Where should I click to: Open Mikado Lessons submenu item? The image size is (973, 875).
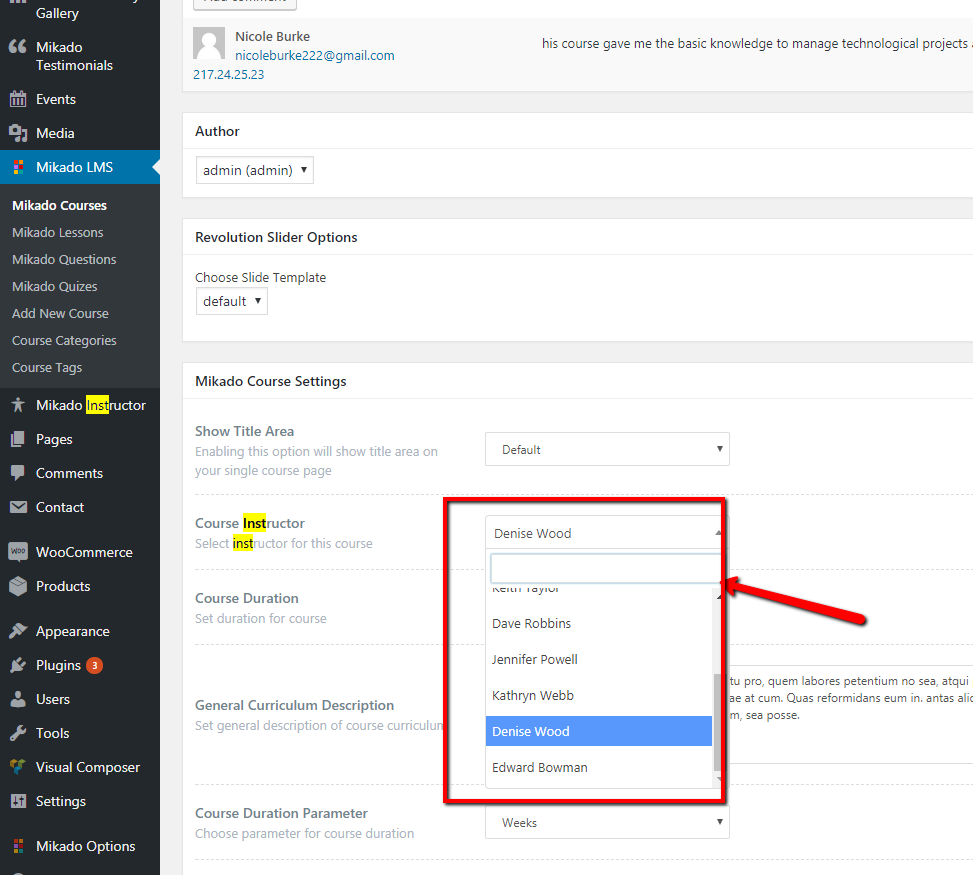(x=58, y=233)
